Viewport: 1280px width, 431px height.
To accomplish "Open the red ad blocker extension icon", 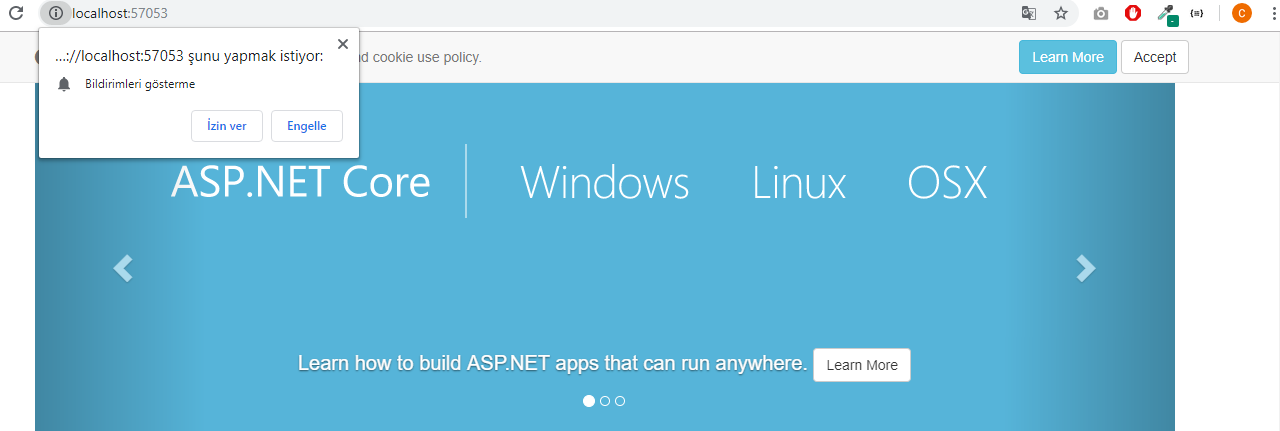I will pos(1133,13).
